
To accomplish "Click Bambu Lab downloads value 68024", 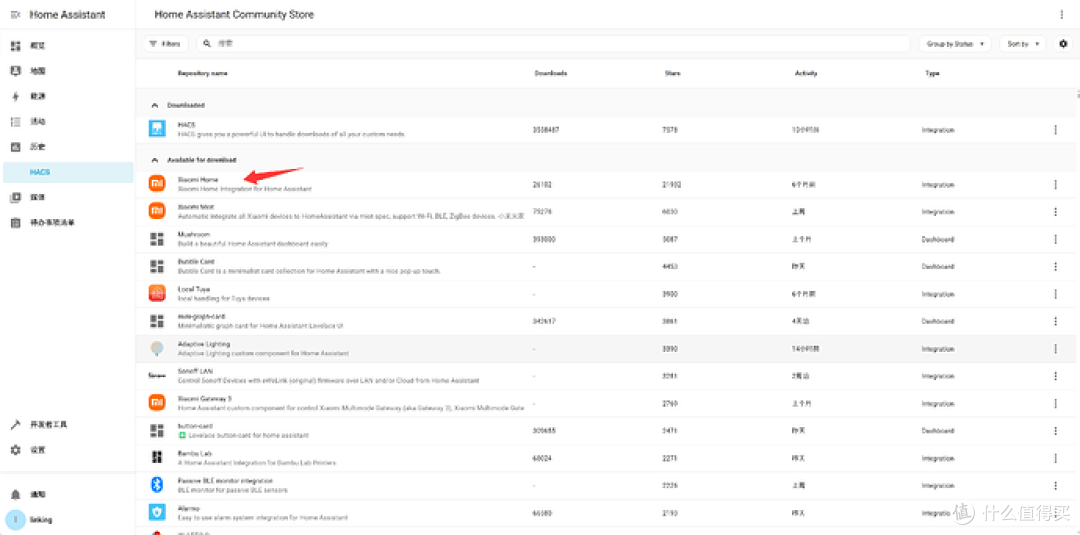I will [x=541, y=459].
